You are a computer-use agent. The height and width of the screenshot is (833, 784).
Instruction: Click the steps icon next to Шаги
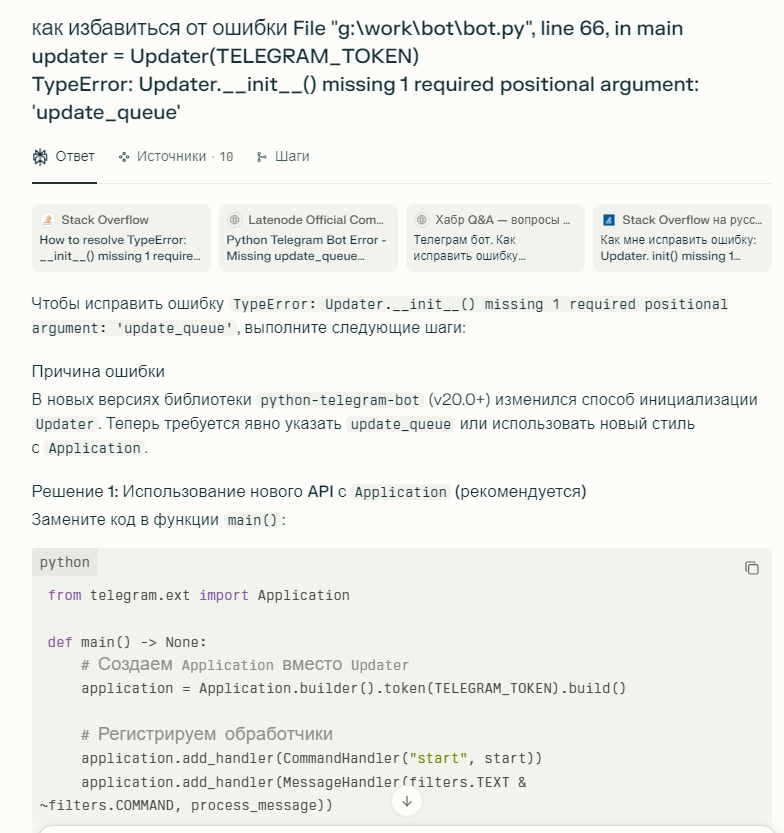[262, 156]
